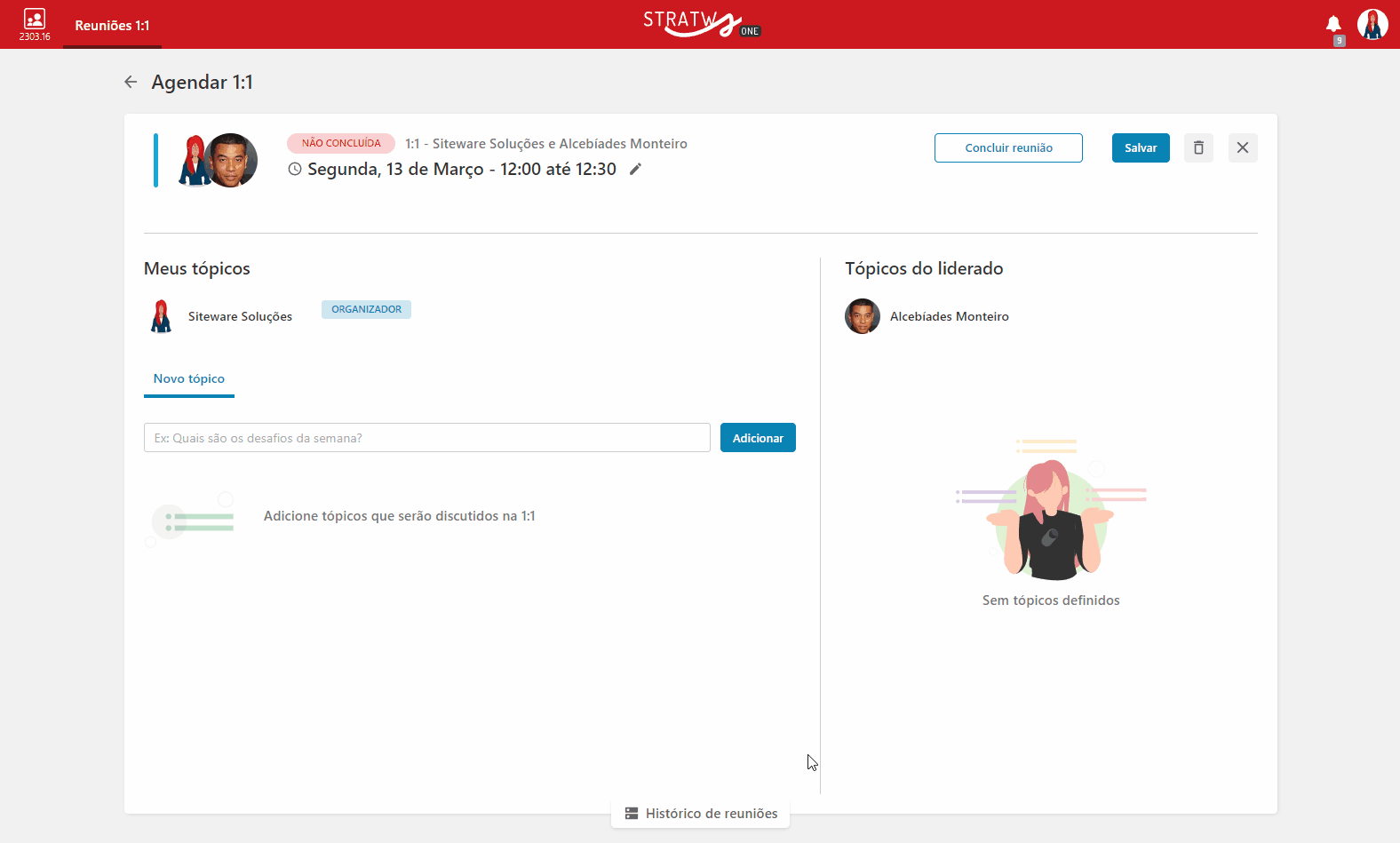Click the Alcebíades Monteiro name
This screenshot has height=843, width=1400.
(x=950, y=316)
